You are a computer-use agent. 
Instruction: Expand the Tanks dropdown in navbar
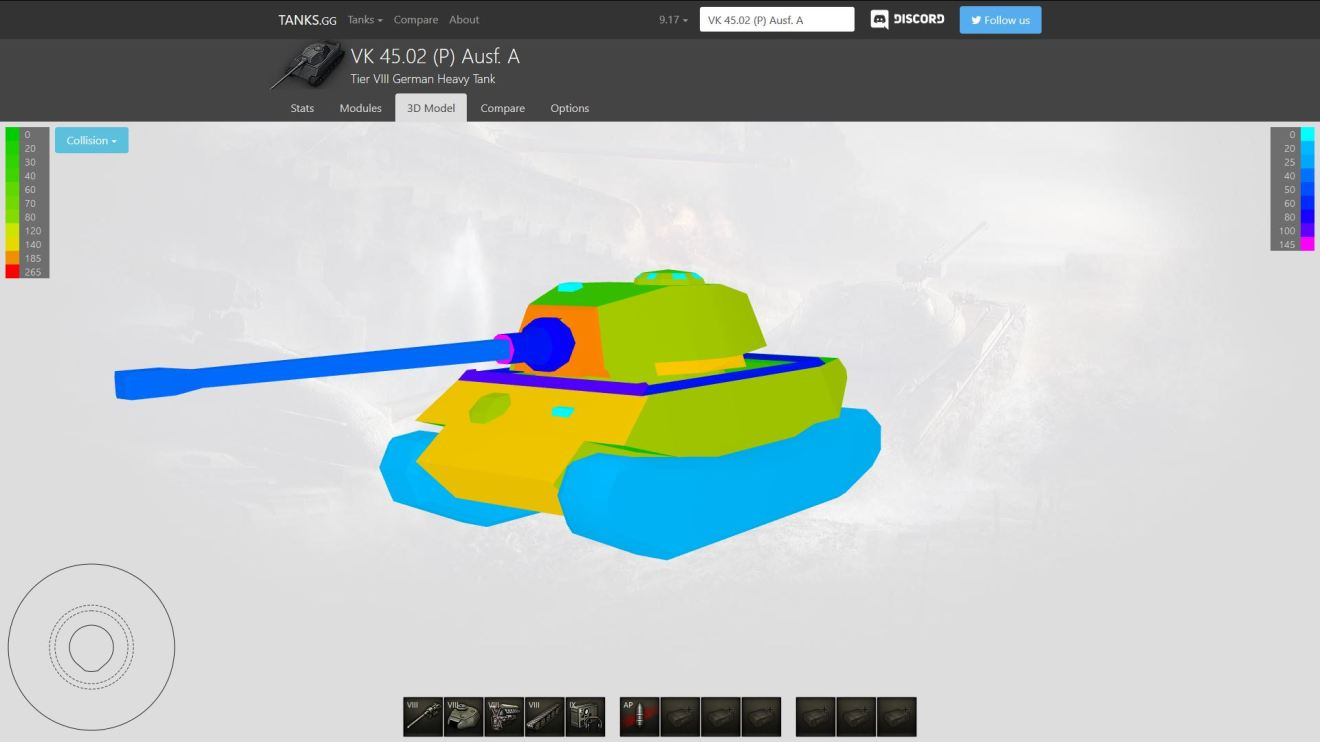coord(365,20)
